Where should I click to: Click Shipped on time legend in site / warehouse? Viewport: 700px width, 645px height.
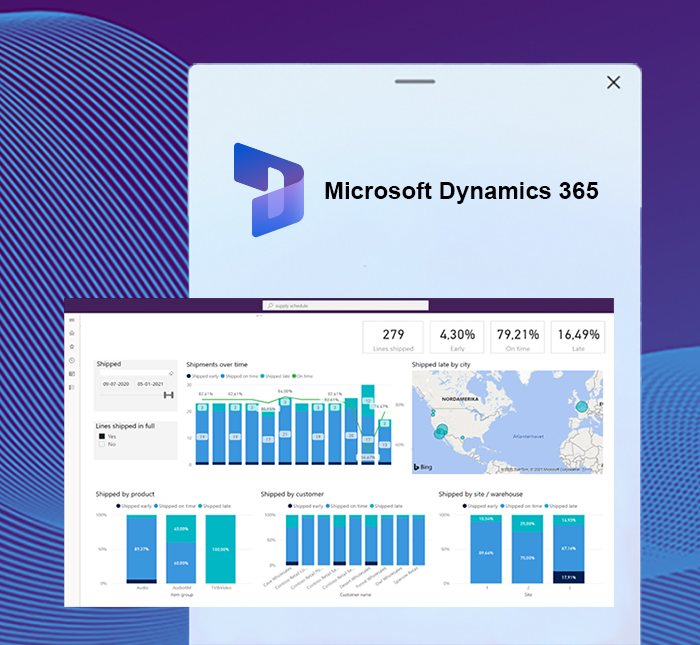[x=521, y=506]
